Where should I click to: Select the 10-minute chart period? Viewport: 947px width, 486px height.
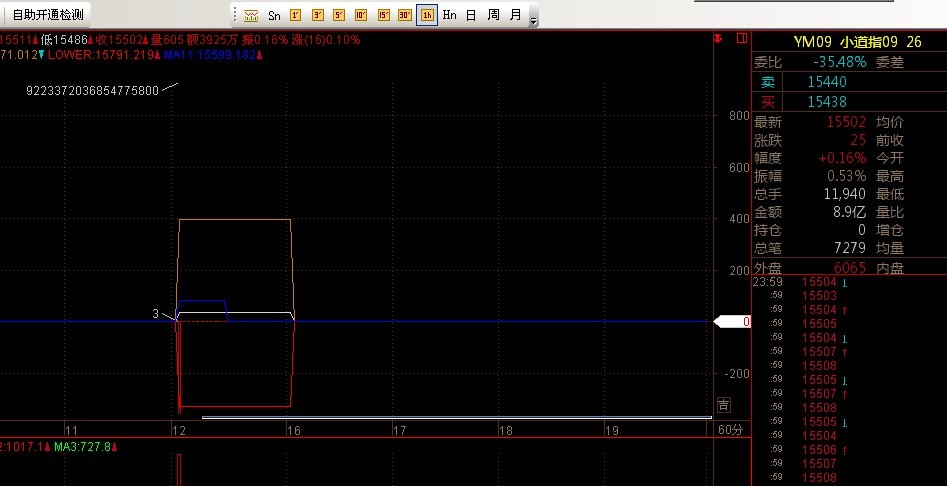(361, 15)
